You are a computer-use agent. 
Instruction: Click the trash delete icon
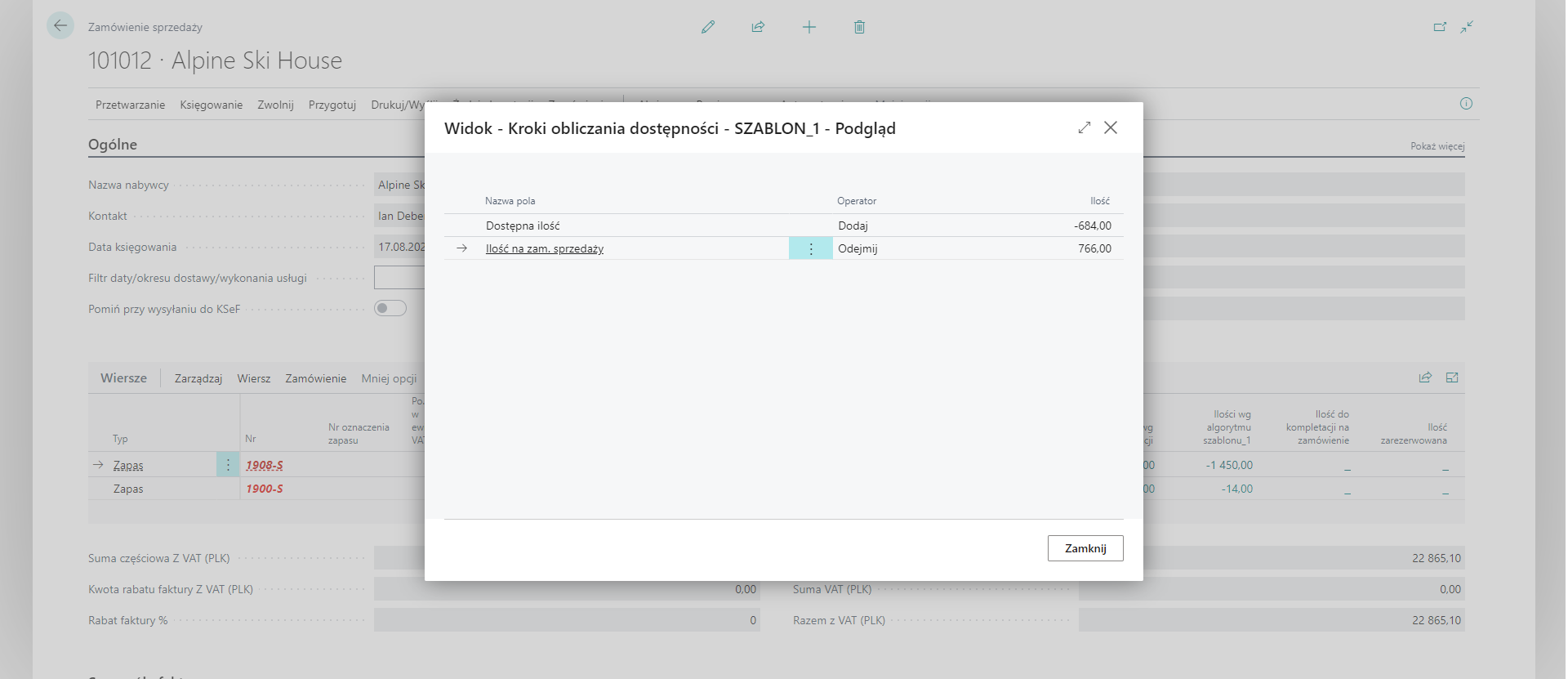pyautogui.click(x=859, y=27)
